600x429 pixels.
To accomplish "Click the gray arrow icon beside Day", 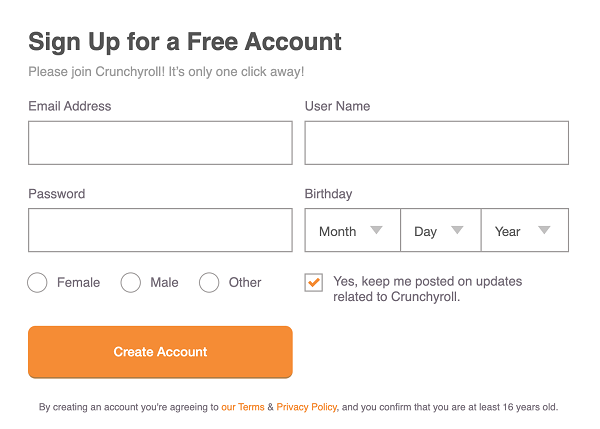I will pyautogui.click(x=457, y=230).
